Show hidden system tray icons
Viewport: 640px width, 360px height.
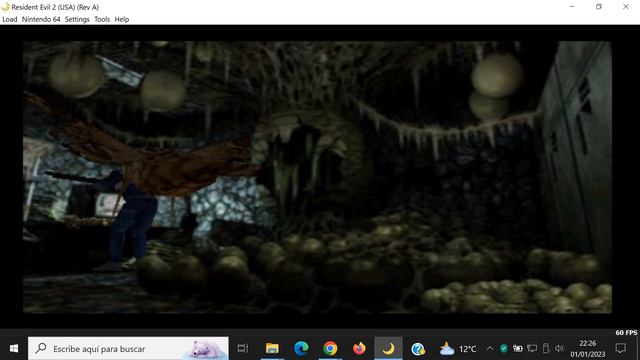coord(489,349)
